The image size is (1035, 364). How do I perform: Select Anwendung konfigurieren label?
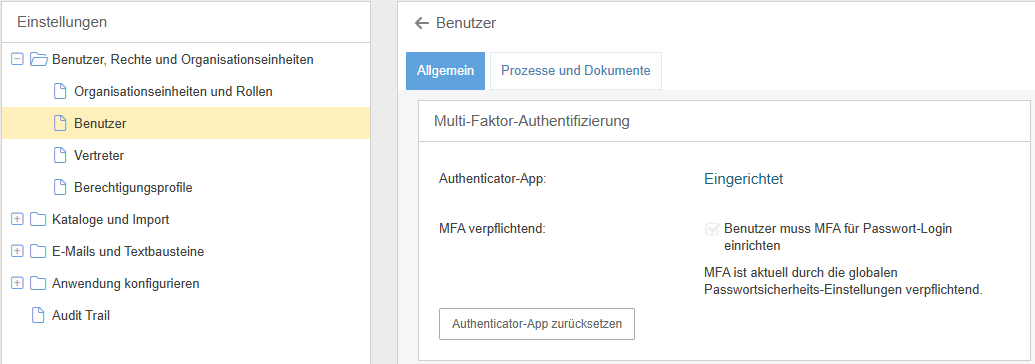click(x=126, y=283)
